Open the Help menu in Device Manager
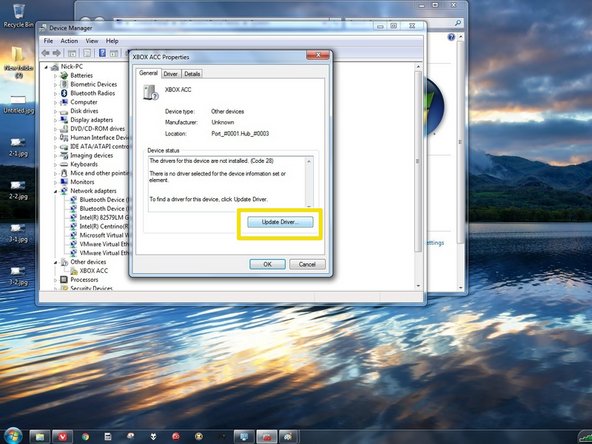The width and height of the screenshot is (592, 444). tap(112, 41)
